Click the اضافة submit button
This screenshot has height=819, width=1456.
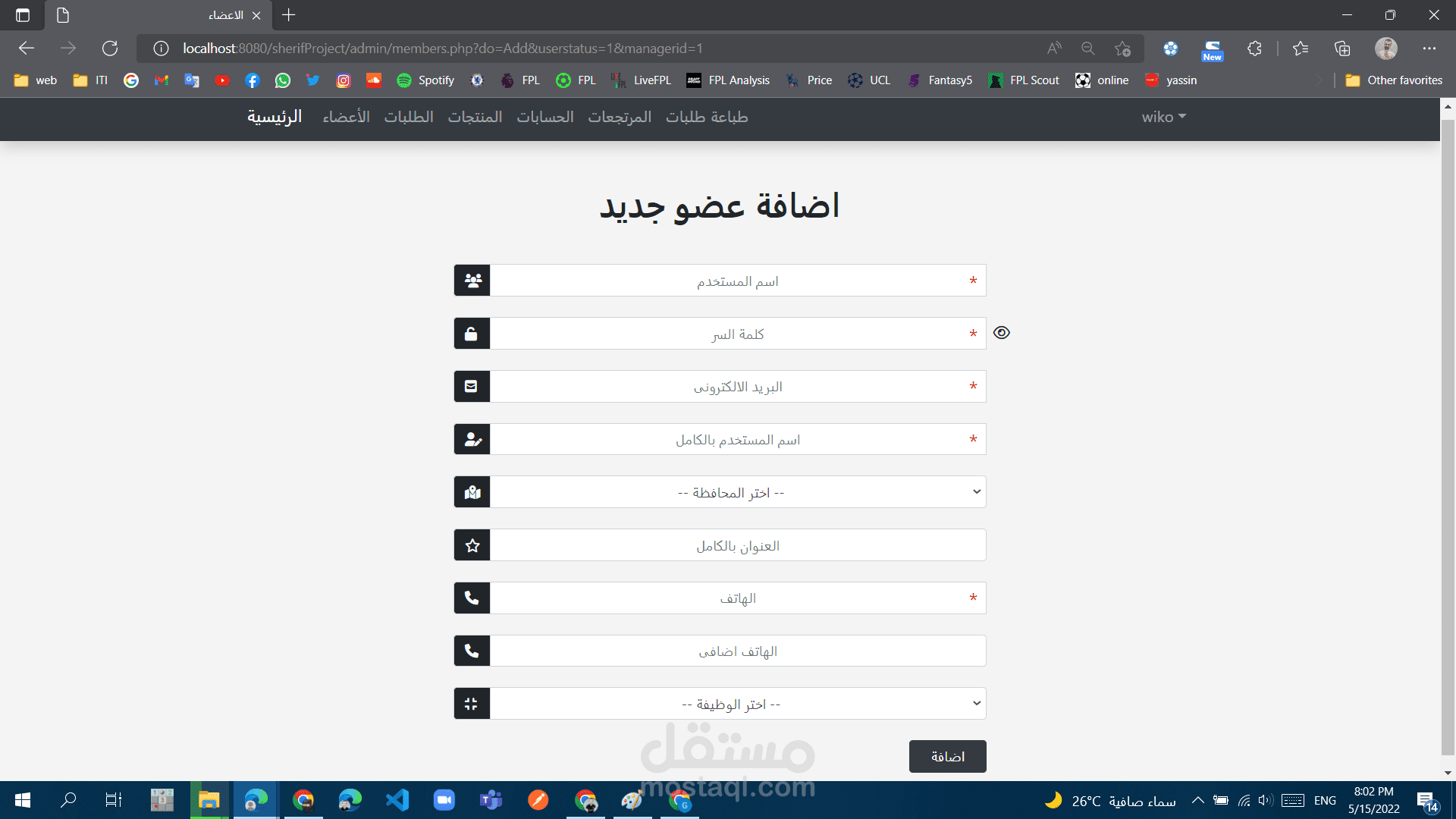pyautogui.click(x=947, y=756)
